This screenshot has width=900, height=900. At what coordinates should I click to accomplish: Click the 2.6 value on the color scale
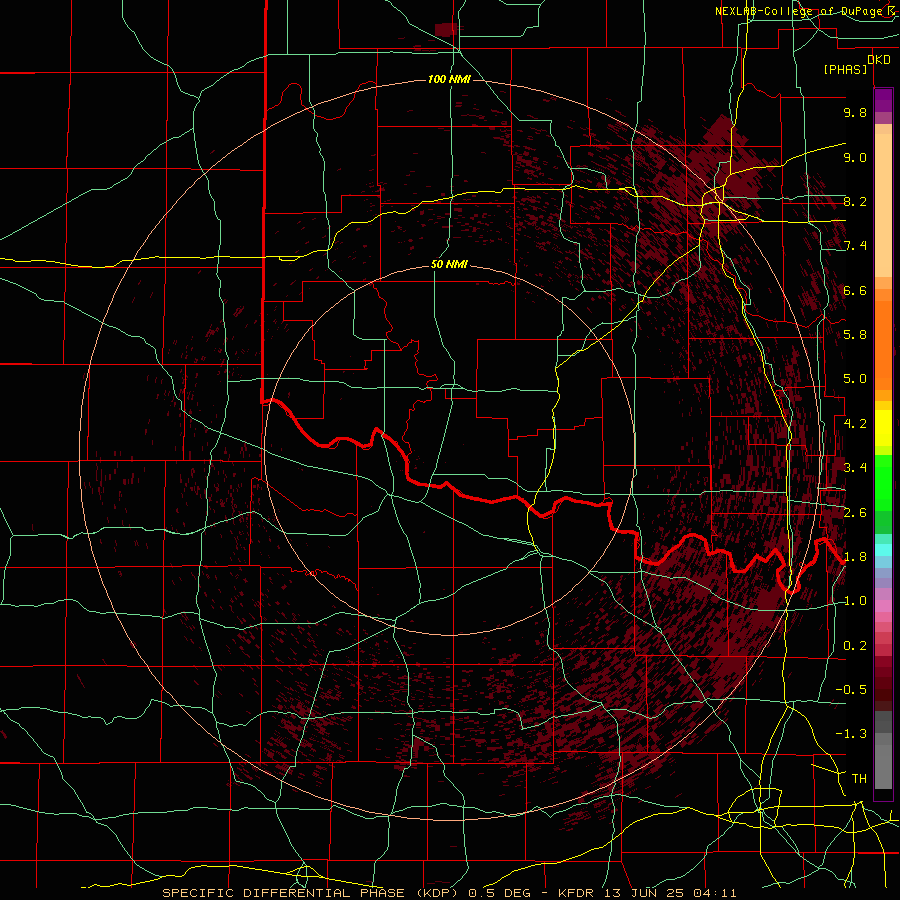click(x=855, y=513)
